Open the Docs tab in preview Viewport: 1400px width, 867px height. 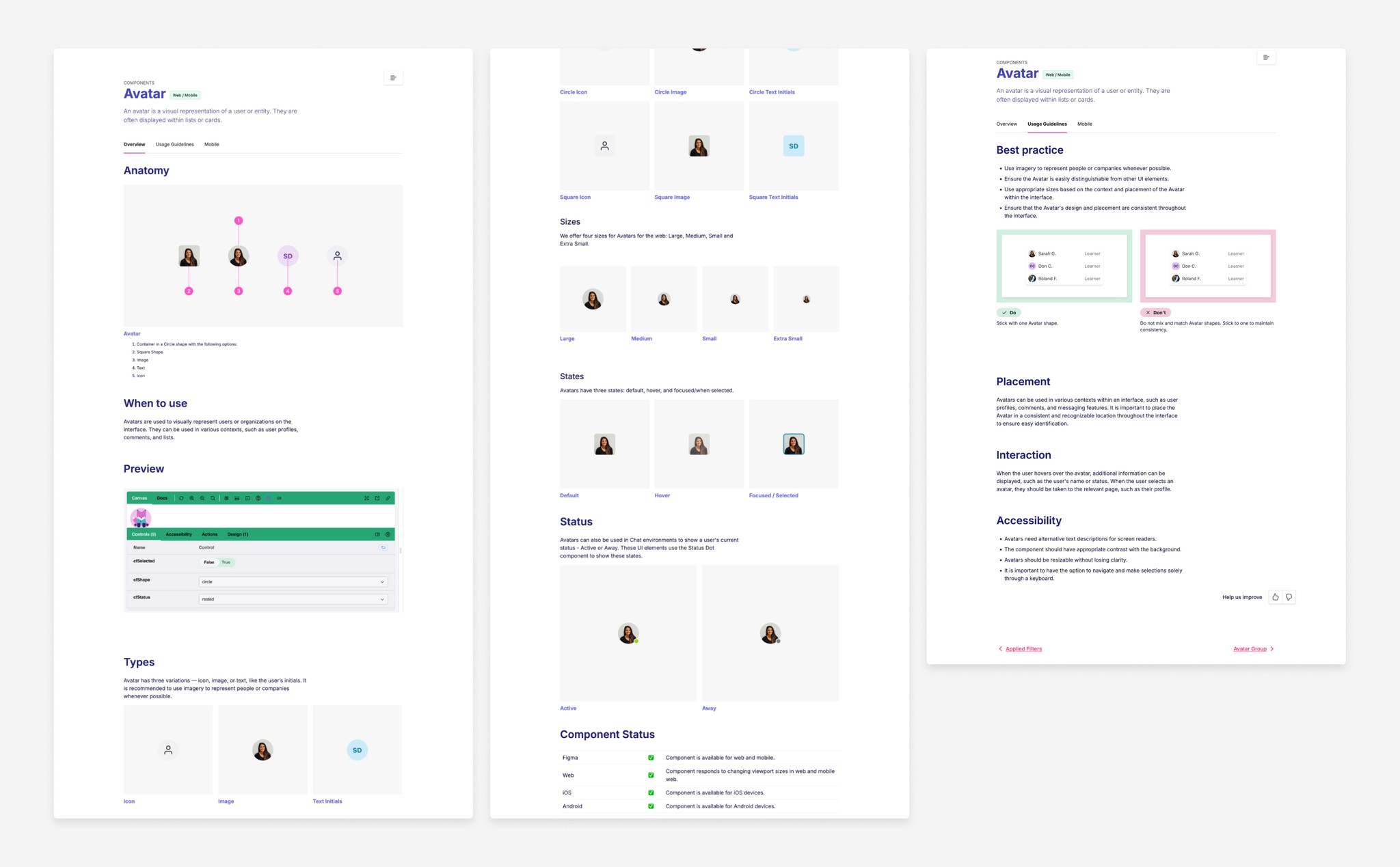(x=162, y=498)
